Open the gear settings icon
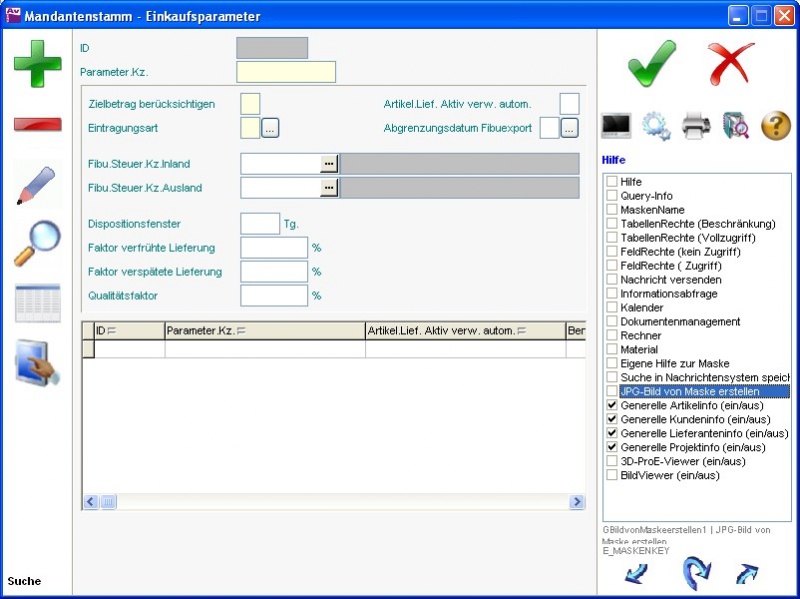This screenshot has height=599, width=800. coord(656,125)
